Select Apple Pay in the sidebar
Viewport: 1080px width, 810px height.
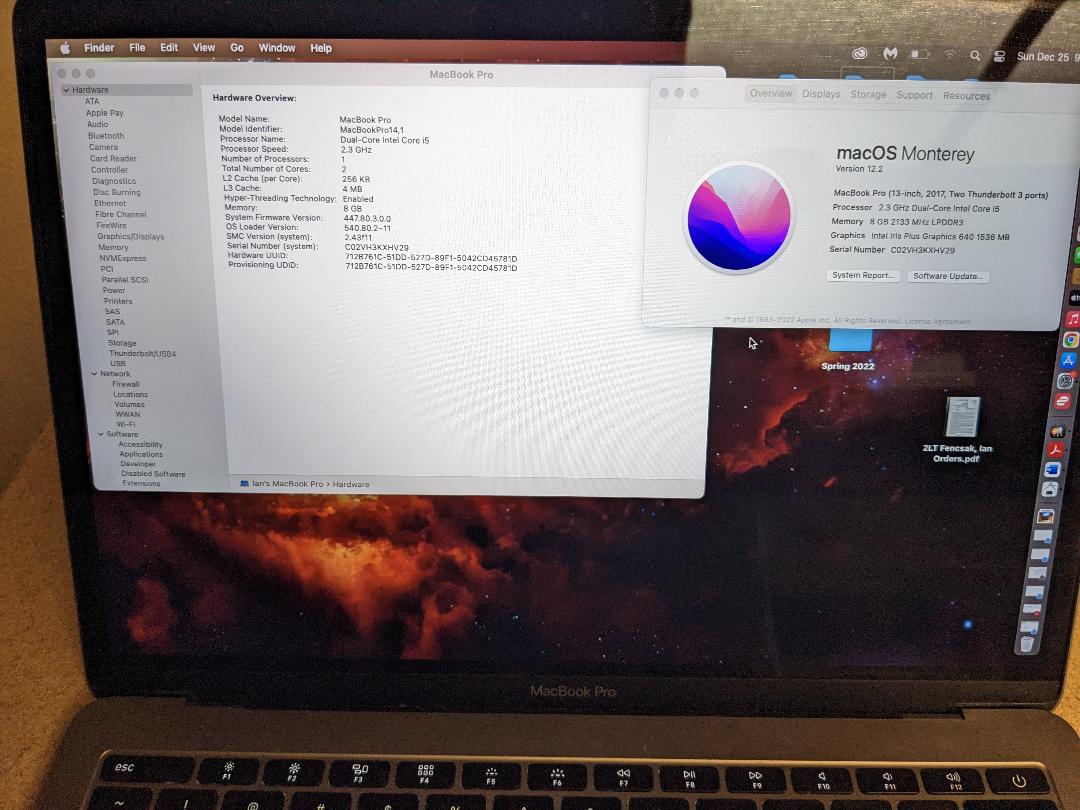pos(105,113)
